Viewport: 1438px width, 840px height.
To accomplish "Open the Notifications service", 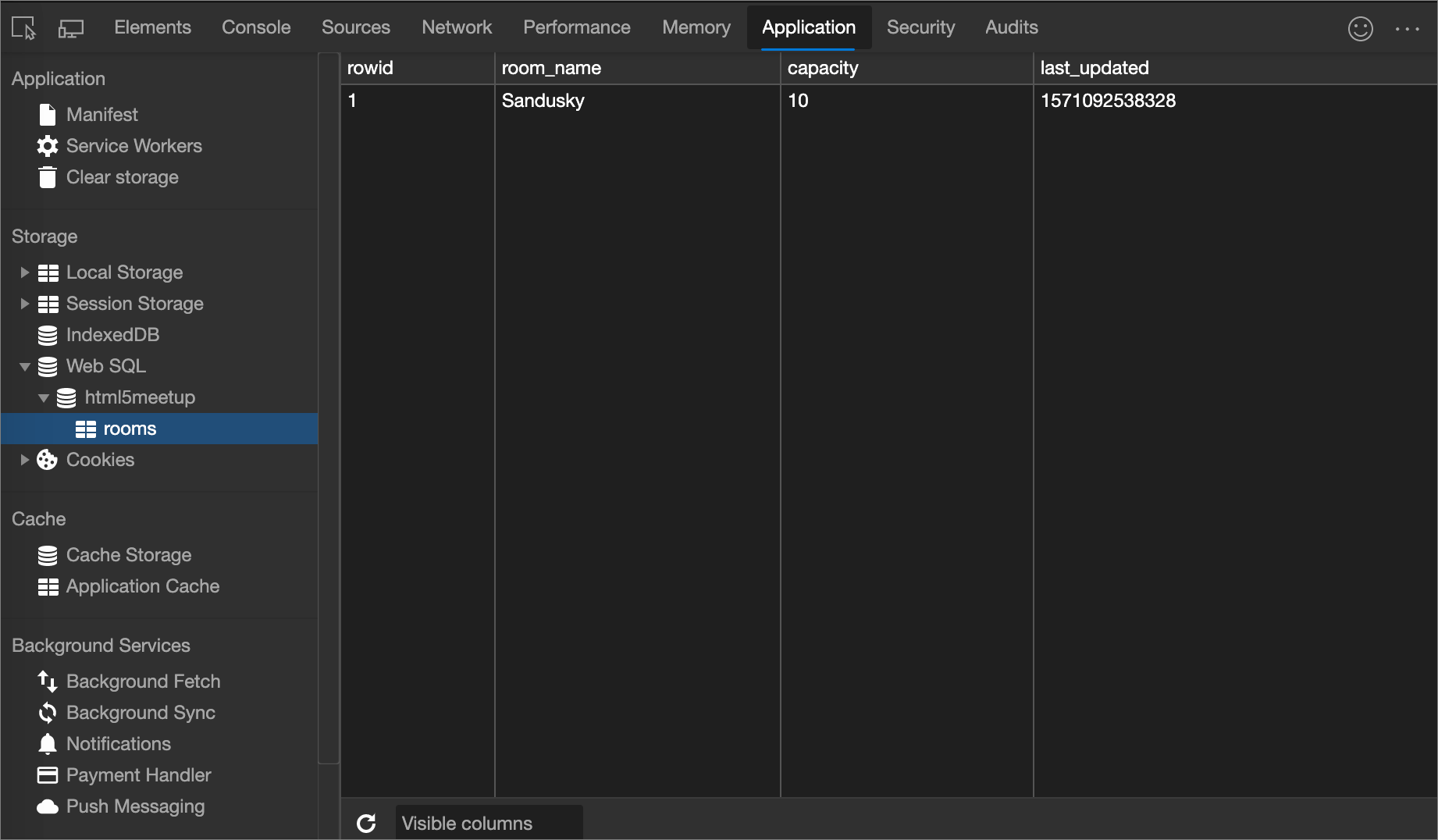I will (x=119, y=744).
